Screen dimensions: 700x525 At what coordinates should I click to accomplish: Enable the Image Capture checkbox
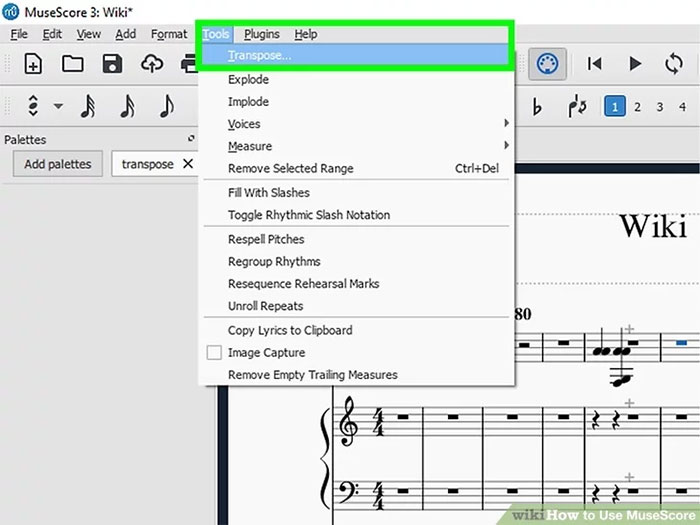click(x=213, y=353)
